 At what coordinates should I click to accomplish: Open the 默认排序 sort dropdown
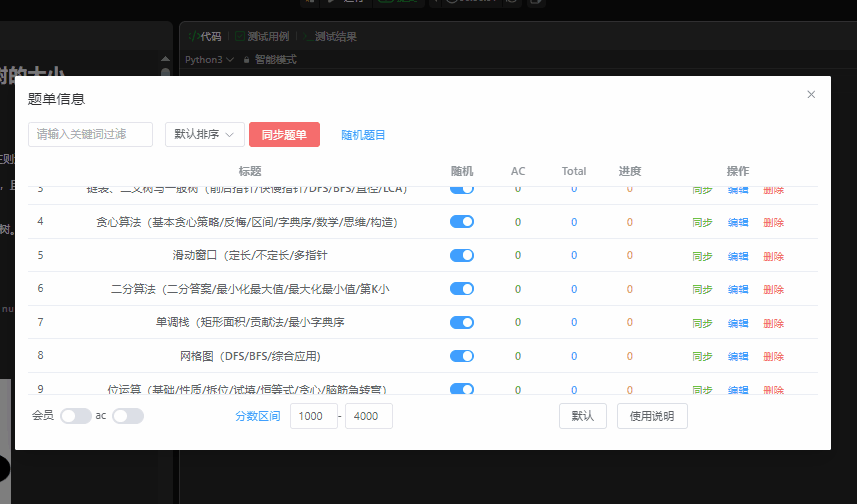[204, 135]
